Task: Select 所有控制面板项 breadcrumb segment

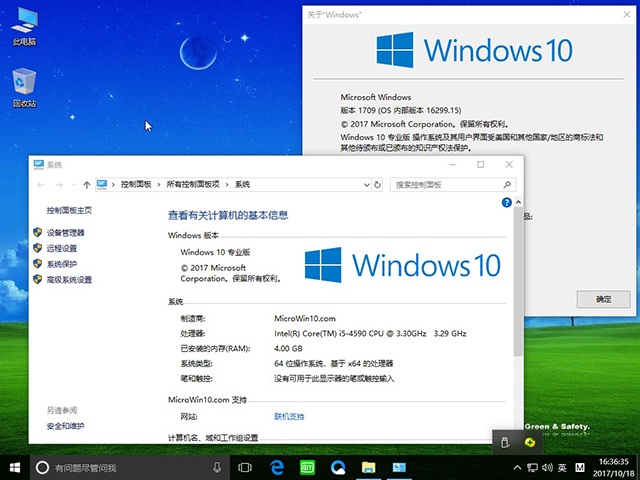Action: pos(193,184)
